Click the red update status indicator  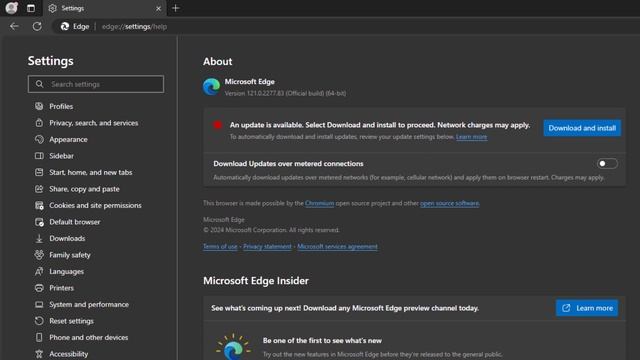(217, 125)
